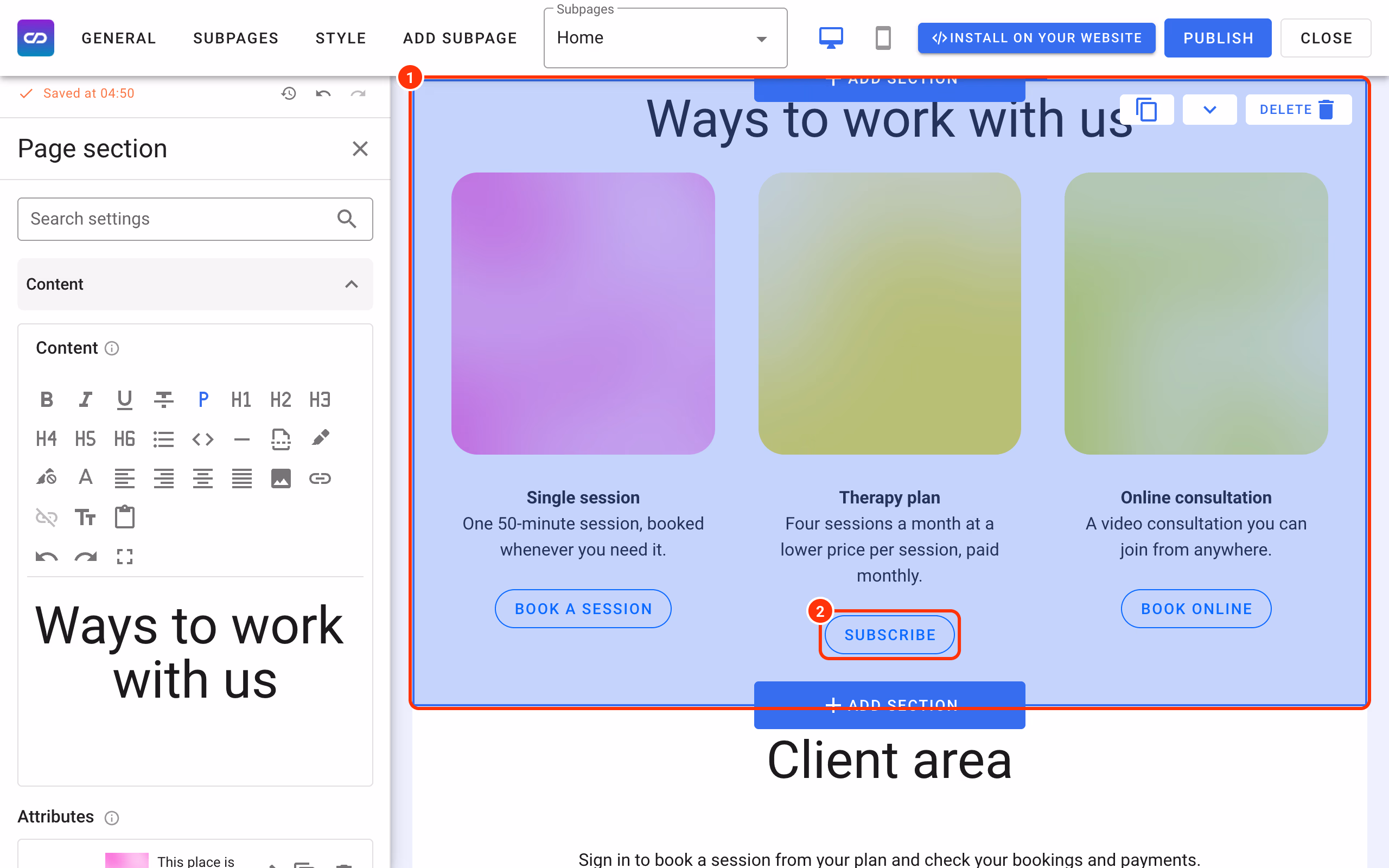1389x868 pixels.
Task: Insert horizontal rule line
Action: click(x=241, y=439)
